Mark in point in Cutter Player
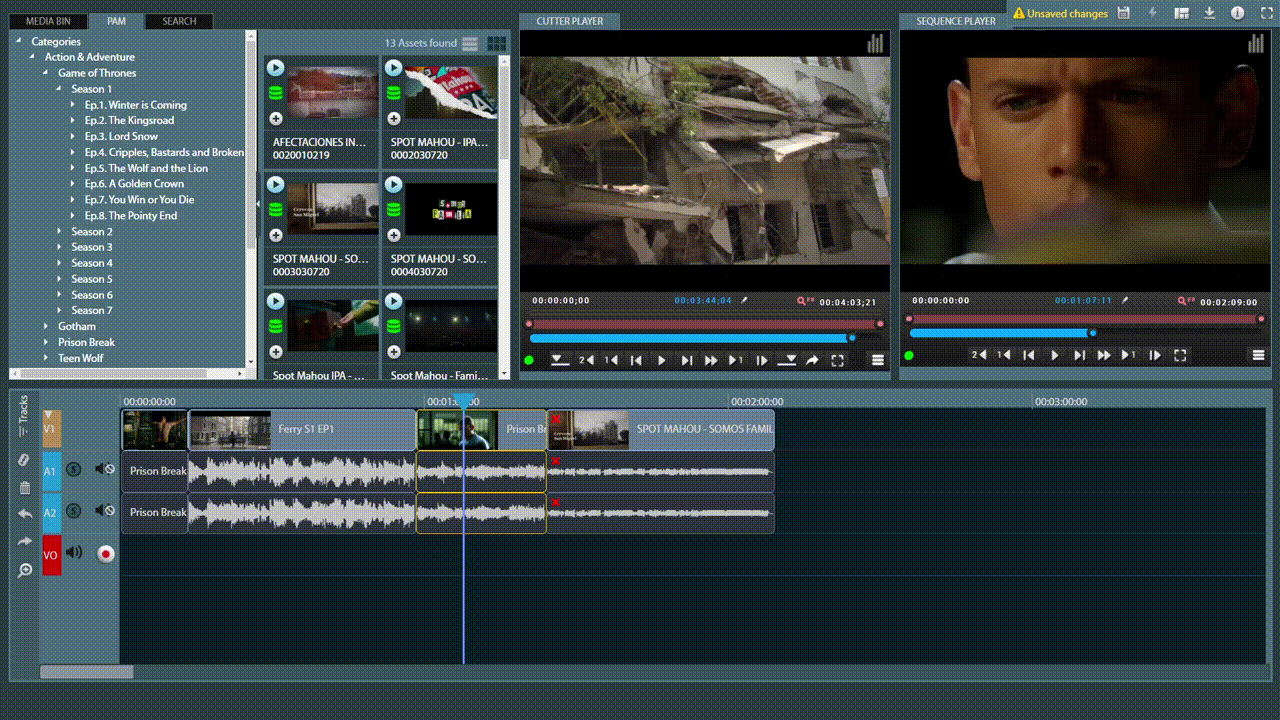The width and height of the screenshot is (1280, 720). [x=560, y=360]
